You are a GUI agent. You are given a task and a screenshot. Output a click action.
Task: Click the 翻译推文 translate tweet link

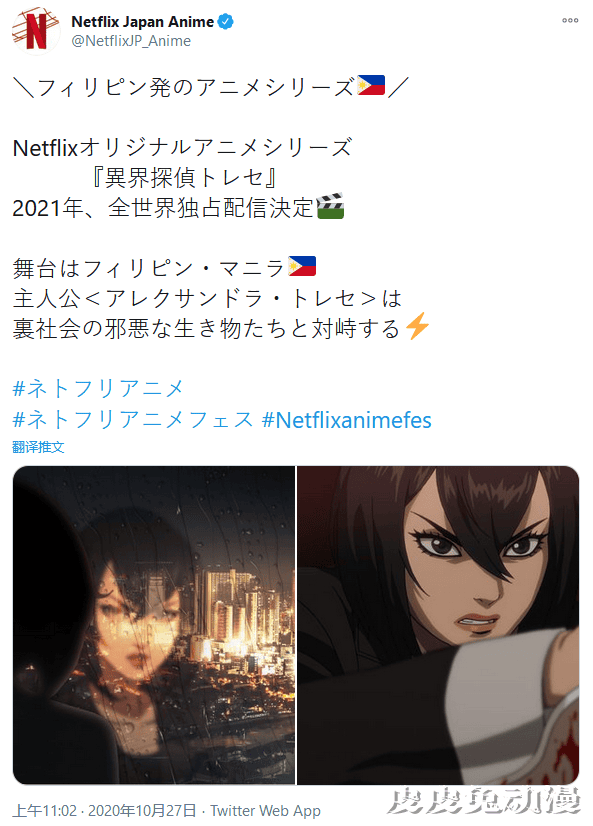[x=38, y=447]
